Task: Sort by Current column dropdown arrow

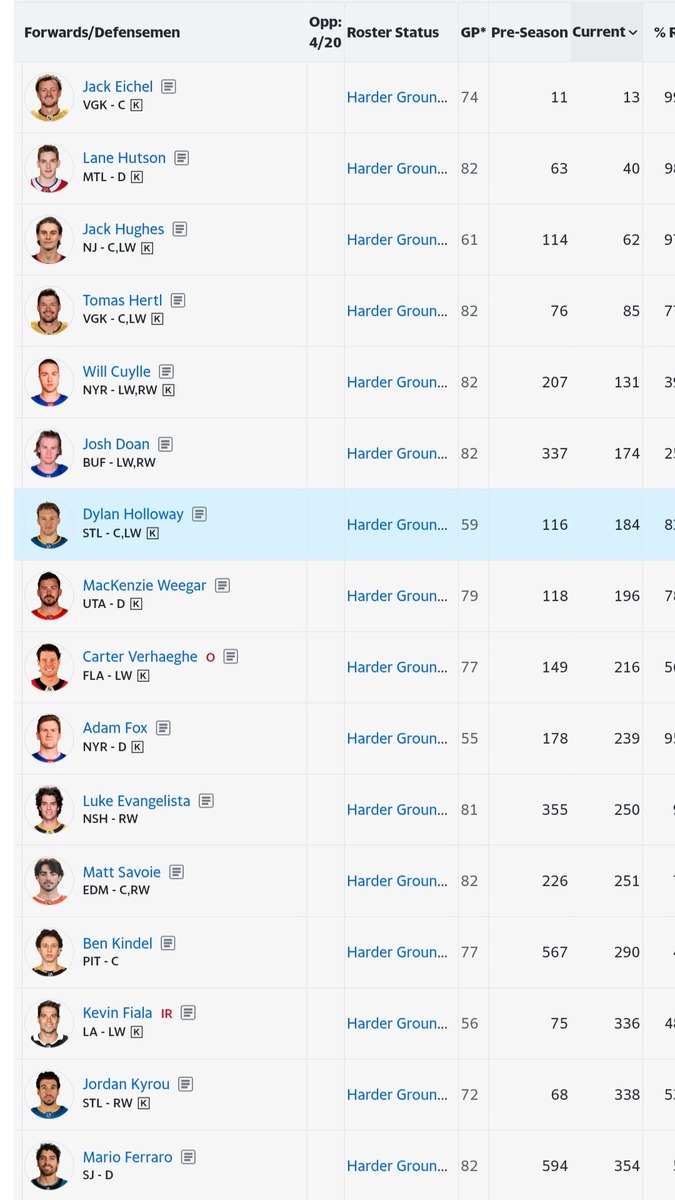Action: pos(633,33)
